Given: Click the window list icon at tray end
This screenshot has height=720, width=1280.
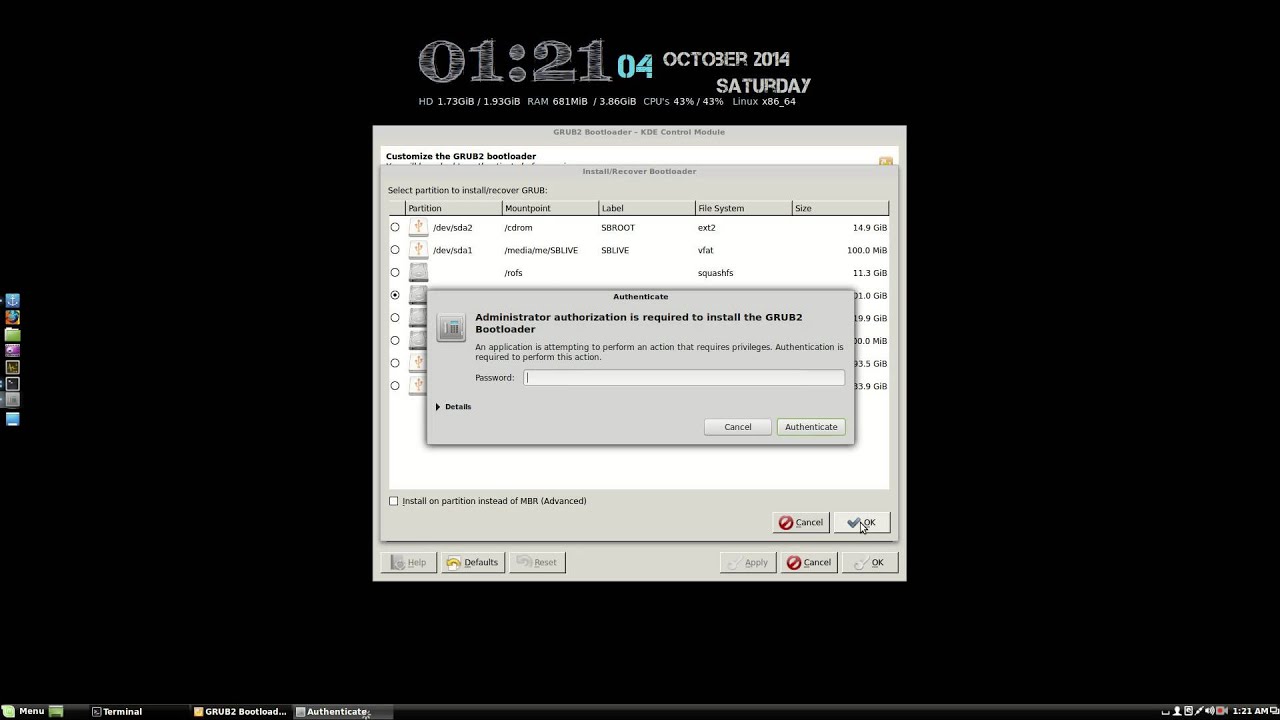Looking at the screenshot, I should coord(1274,710).
